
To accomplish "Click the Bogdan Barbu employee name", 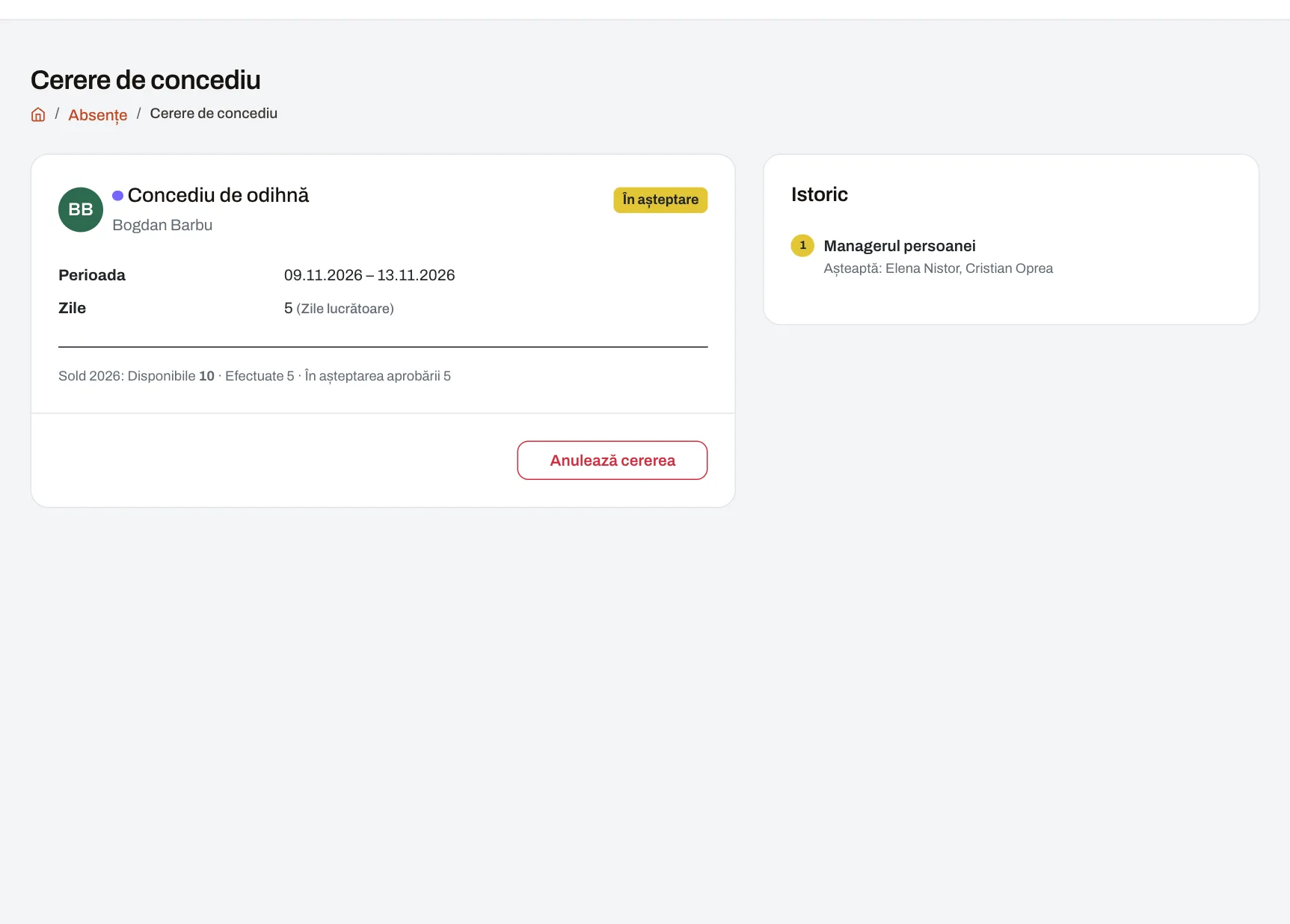I will [162, 225].
